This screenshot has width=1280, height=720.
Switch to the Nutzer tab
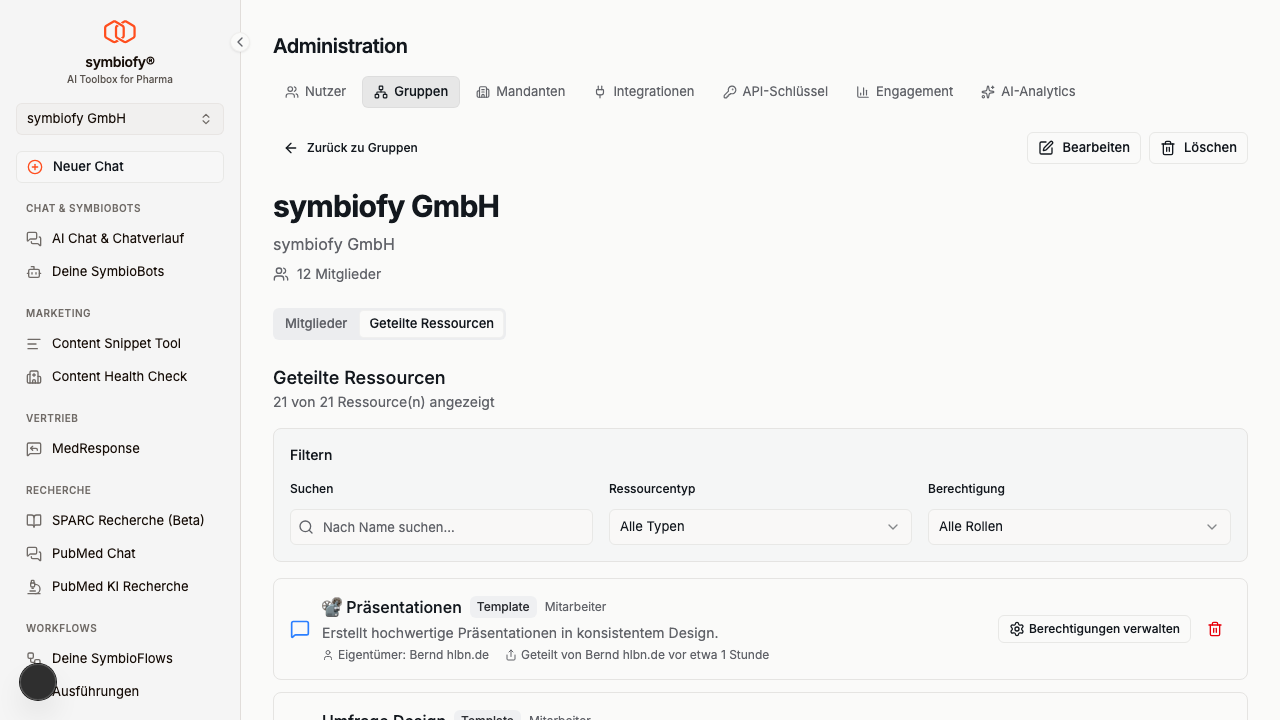tap(316, 92)
